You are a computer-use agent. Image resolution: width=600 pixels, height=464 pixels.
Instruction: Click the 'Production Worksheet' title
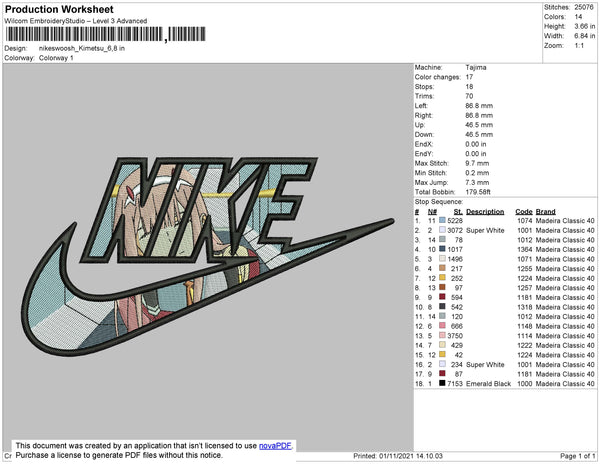point(59,10)
